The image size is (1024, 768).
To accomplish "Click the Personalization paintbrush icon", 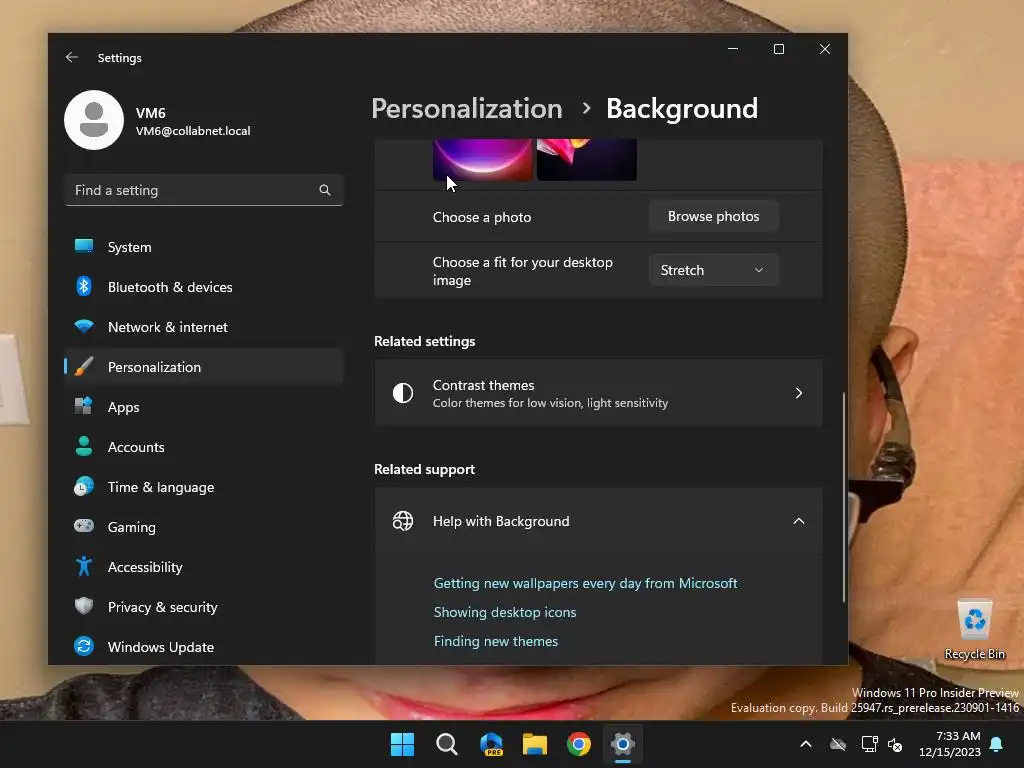I will [x=84, y=366].
